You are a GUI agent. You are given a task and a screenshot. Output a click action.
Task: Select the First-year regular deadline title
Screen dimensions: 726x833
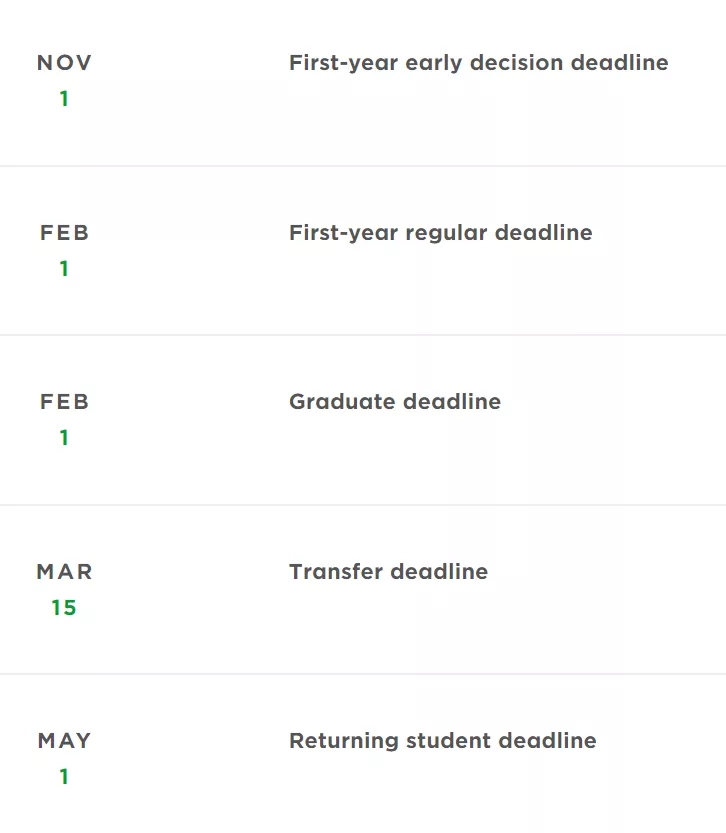point(440,233)
